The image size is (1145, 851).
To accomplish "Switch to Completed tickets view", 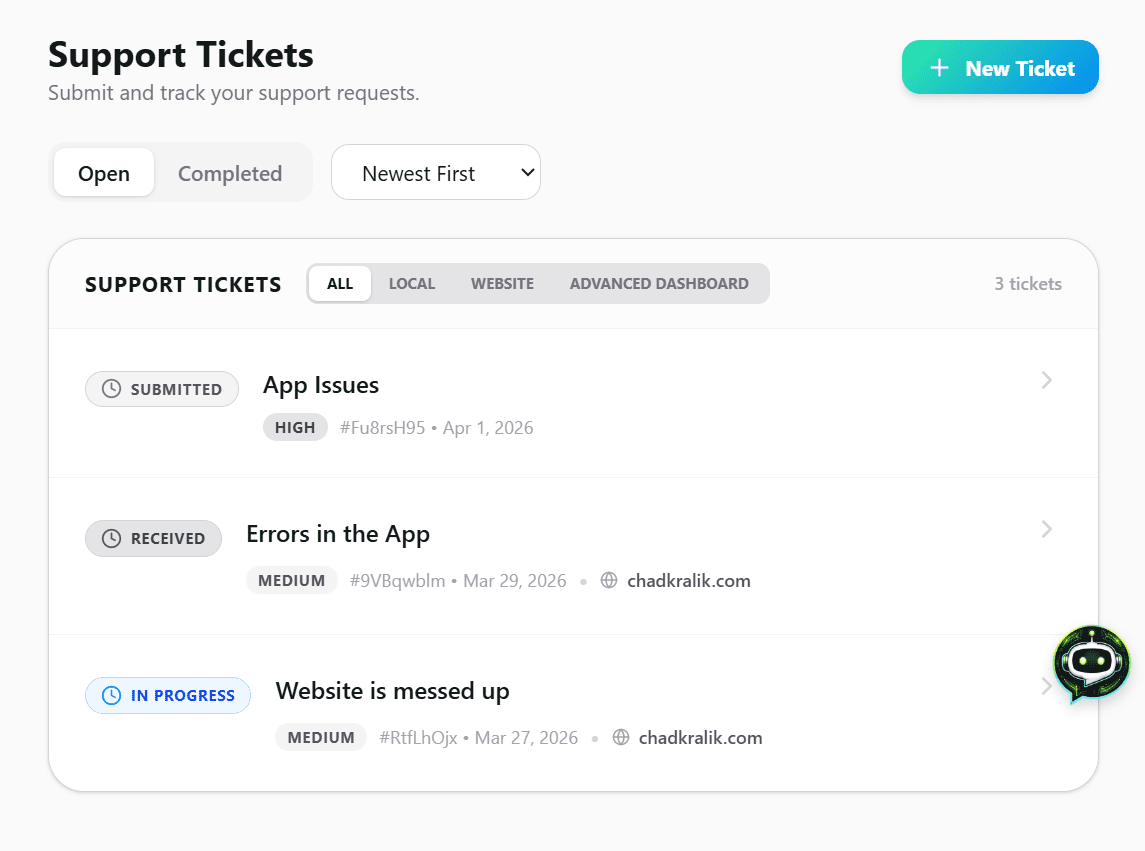I will pyautogui.click(x=230, y=173).
